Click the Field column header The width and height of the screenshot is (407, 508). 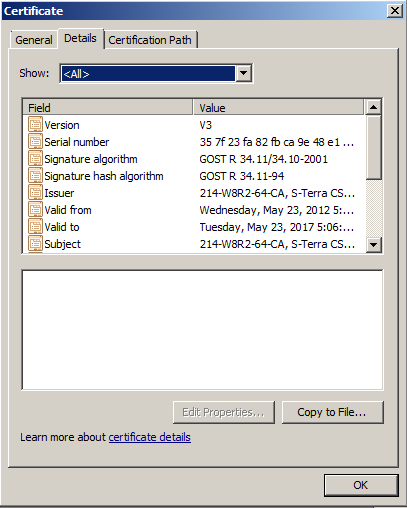click(x=108, y=107)
